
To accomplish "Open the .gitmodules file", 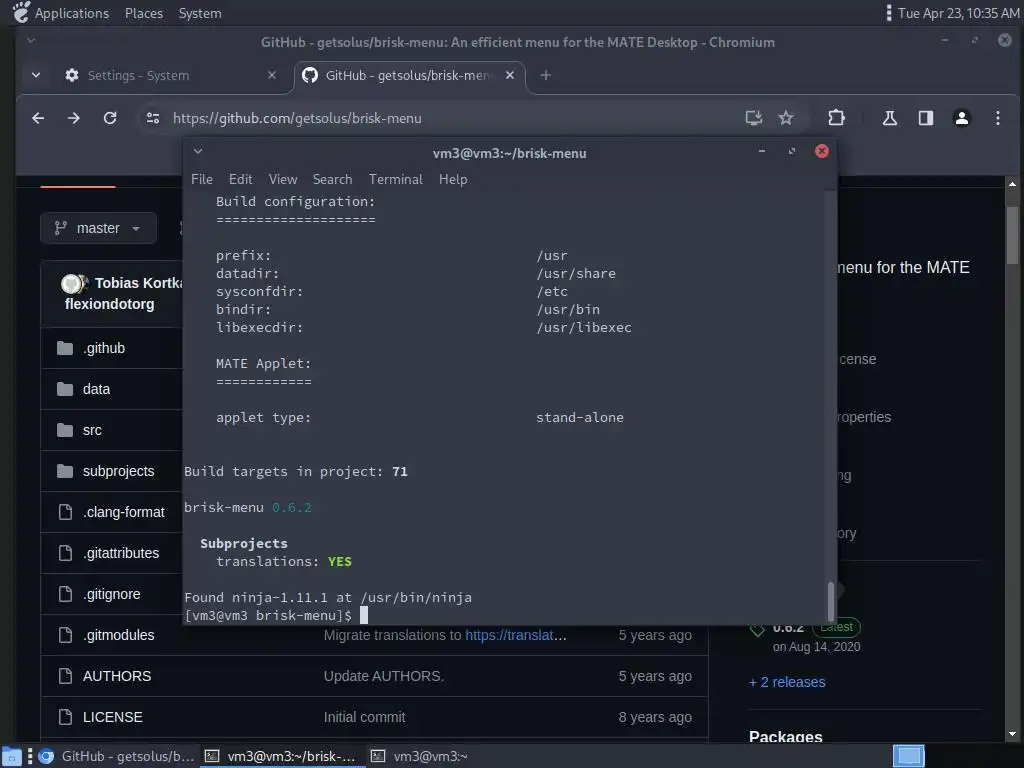I will tap(119, 635).
